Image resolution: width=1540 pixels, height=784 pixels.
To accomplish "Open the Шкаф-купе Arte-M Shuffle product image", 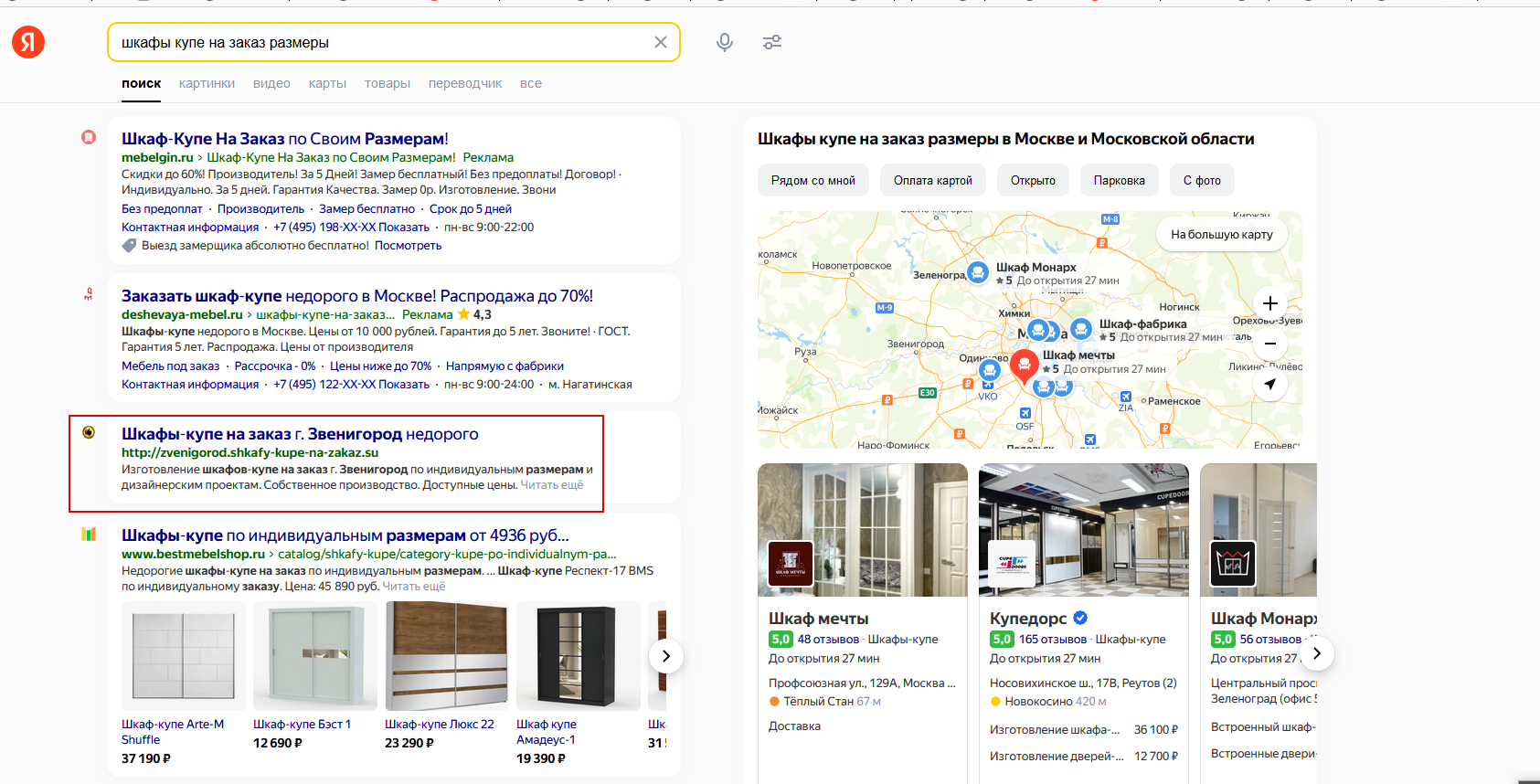I will (x=184, y=656).
